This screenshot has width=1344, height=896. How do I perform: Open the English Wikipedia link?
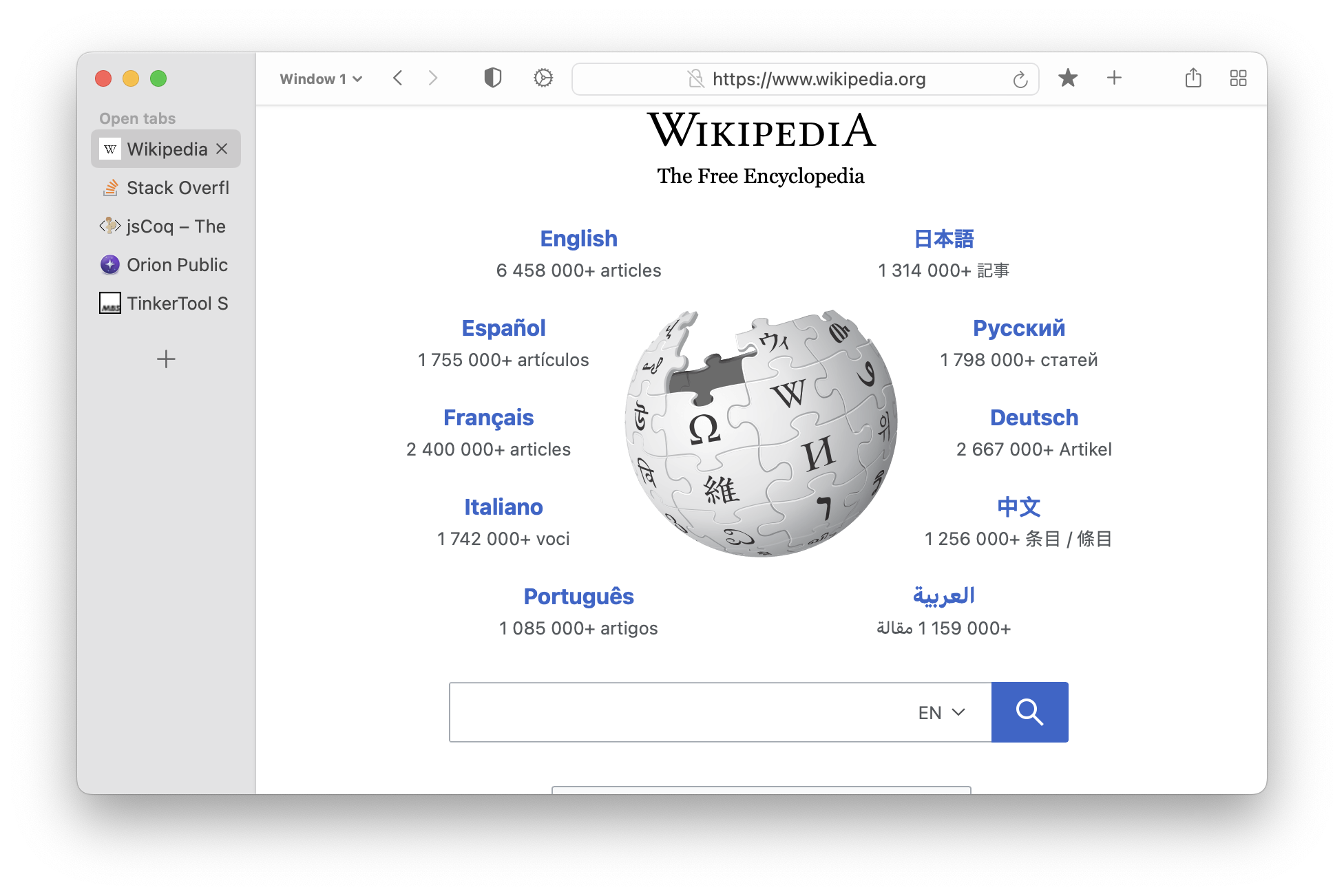pyautogui.click(x=578, y=239)
